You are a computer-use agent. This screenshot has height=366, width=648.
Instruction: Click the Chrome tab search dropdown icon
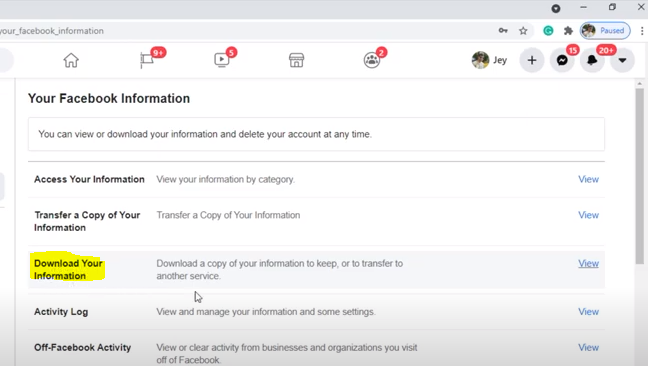point(556,8)
